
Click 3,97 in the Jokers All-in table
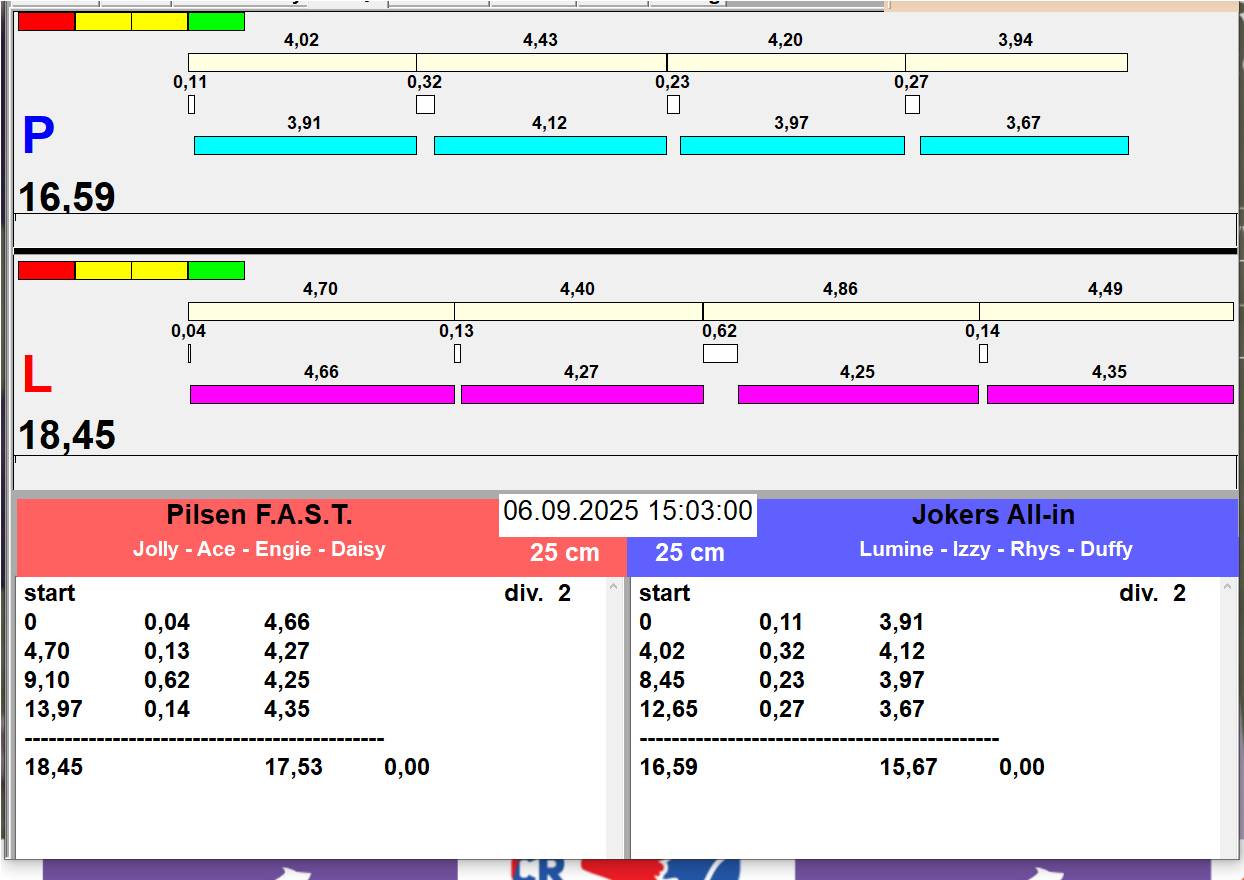click(x=902, y=680)
